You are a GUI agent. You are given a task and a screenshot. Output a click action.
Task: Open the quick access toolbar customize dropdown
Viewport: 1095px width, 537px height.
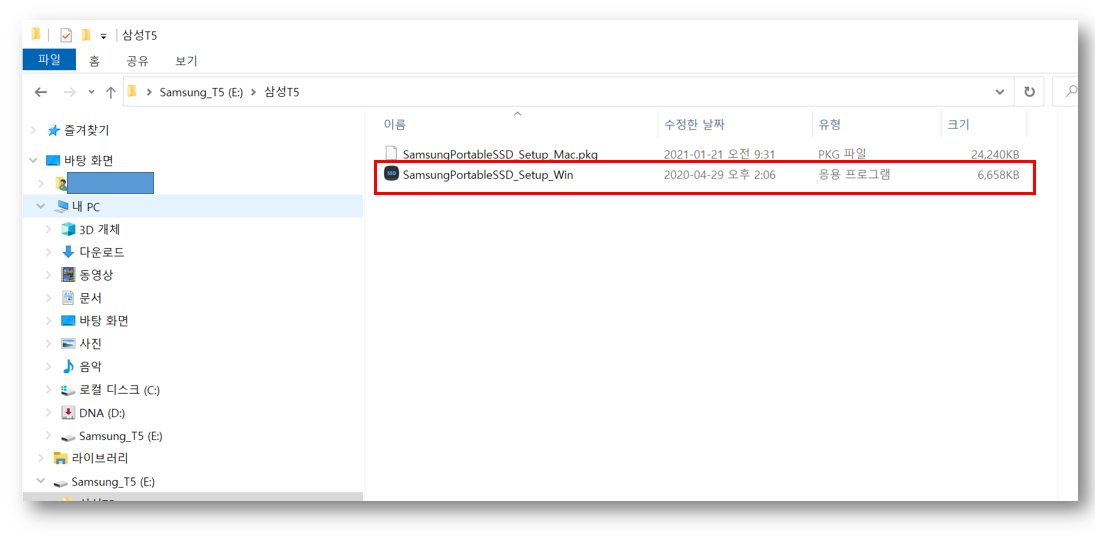pos(103,36)
